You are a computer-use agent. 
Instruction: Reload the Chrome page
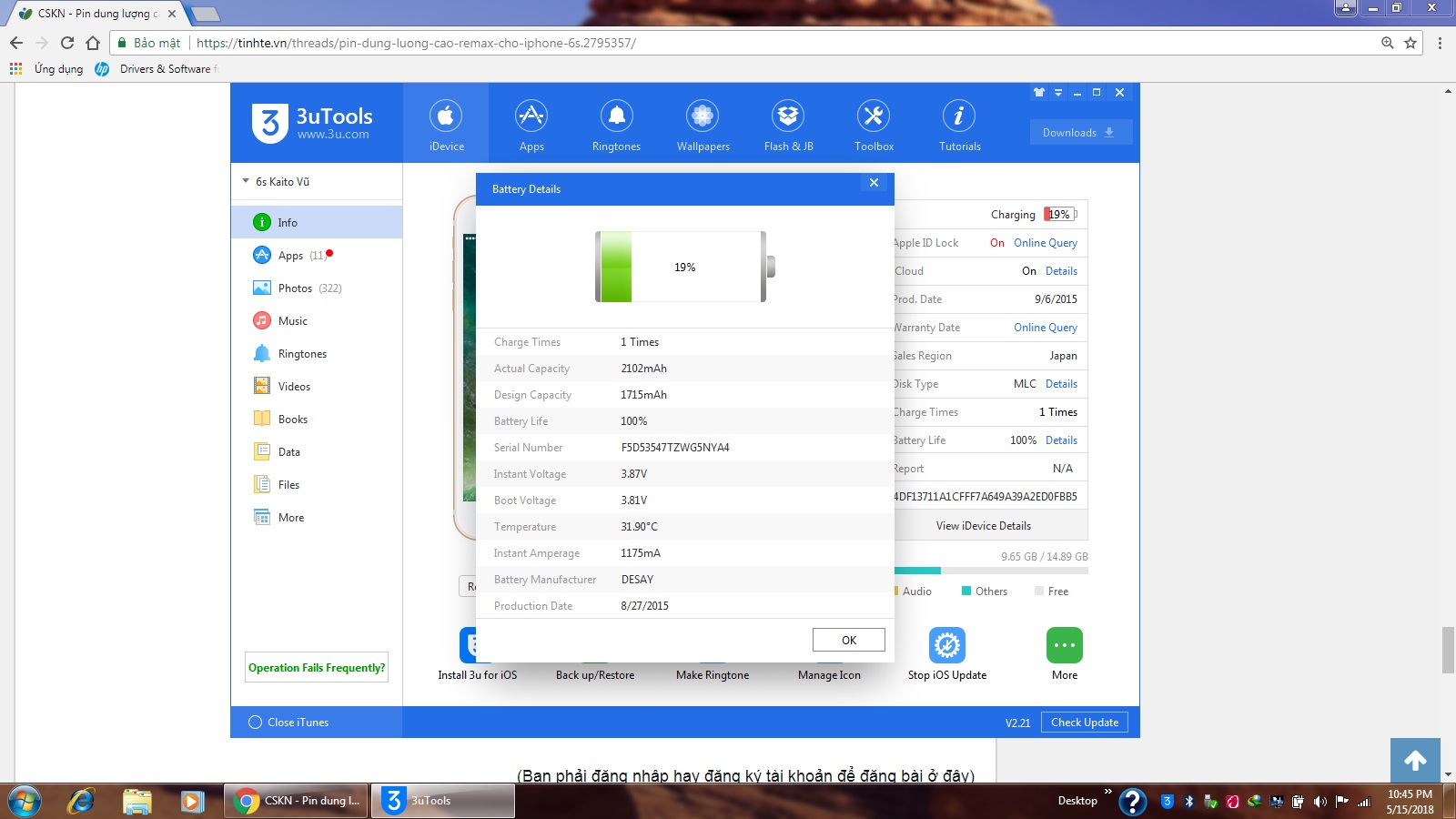tap(67, 43)
